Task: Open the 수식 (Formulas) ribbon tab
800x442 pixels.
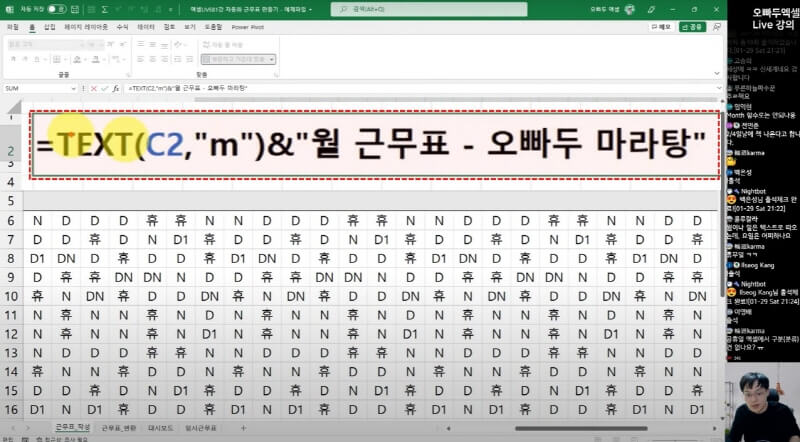Action: point(122,27)
